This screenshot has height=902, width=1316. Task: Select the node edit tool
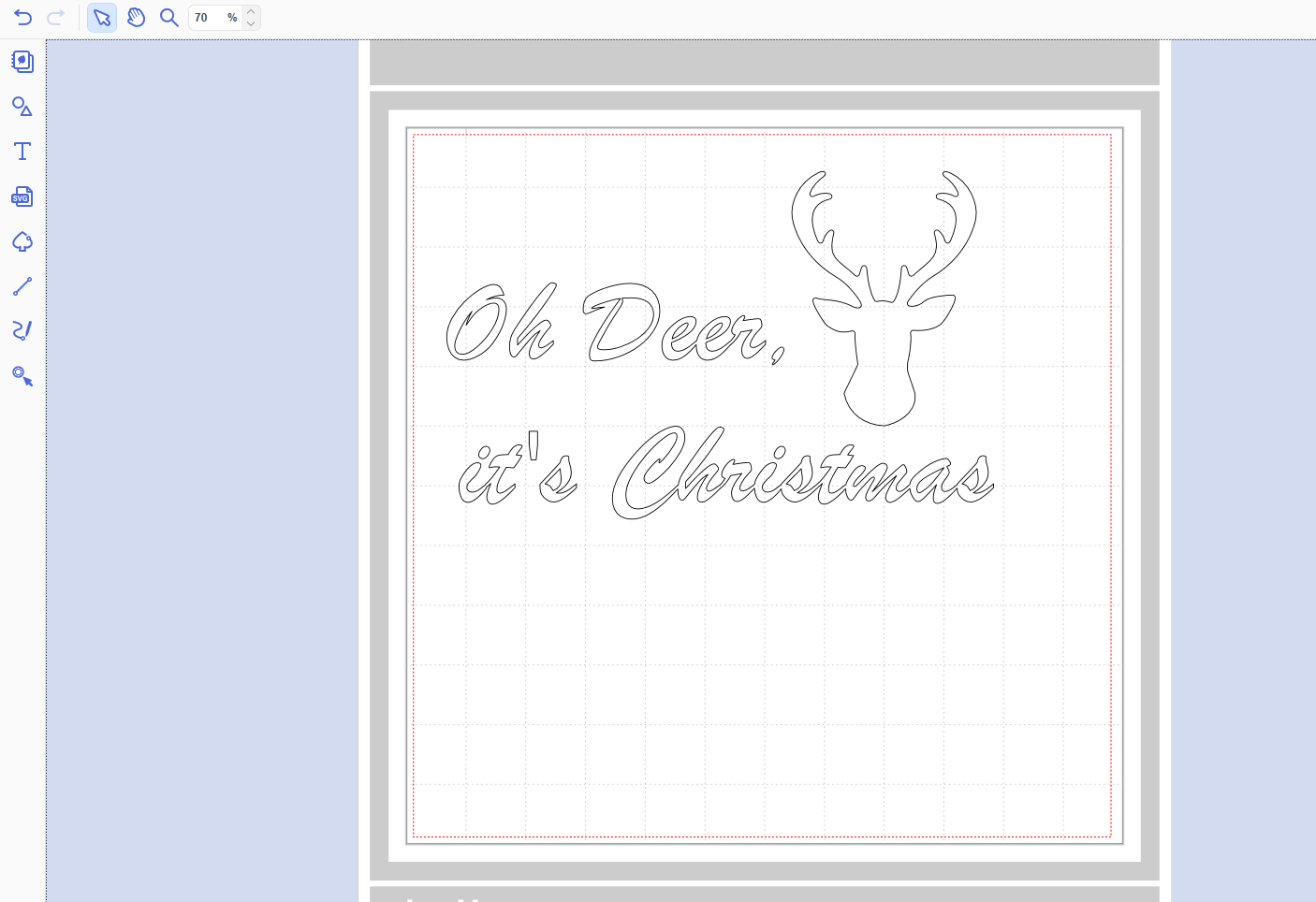click(x=22, y=376)
